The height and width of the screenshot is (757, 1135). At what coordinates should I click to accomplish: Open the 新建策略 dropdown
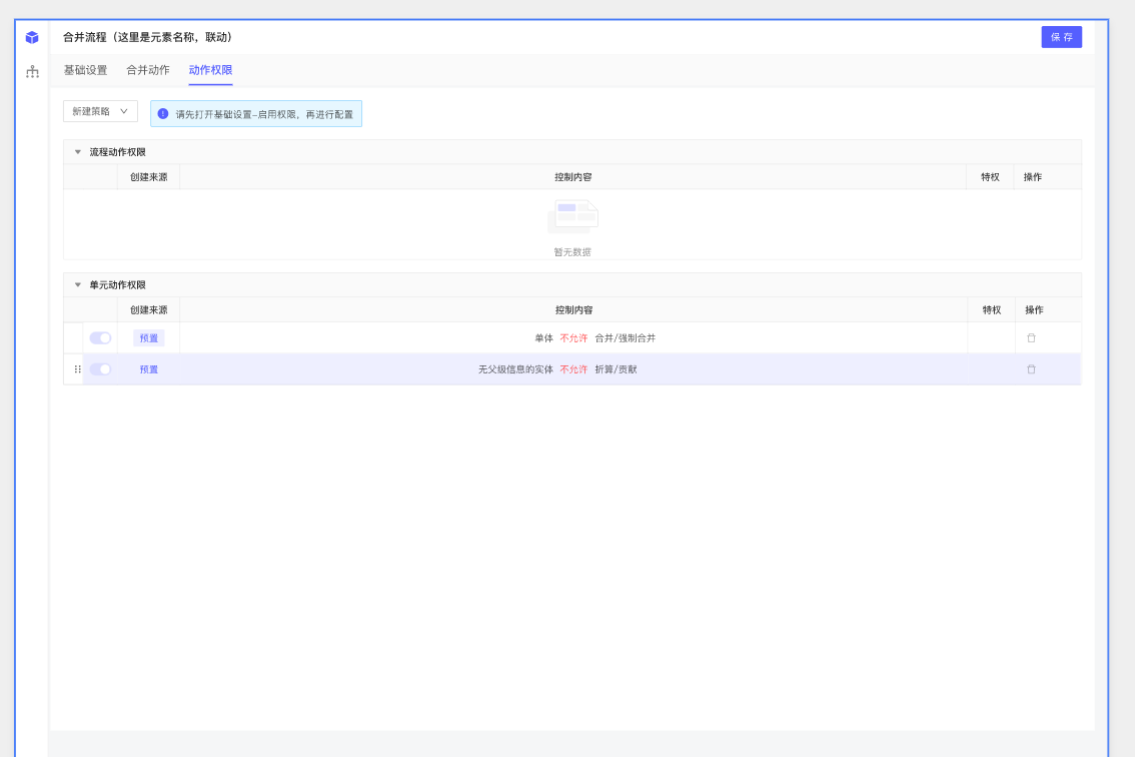click(x=100, y=112)
